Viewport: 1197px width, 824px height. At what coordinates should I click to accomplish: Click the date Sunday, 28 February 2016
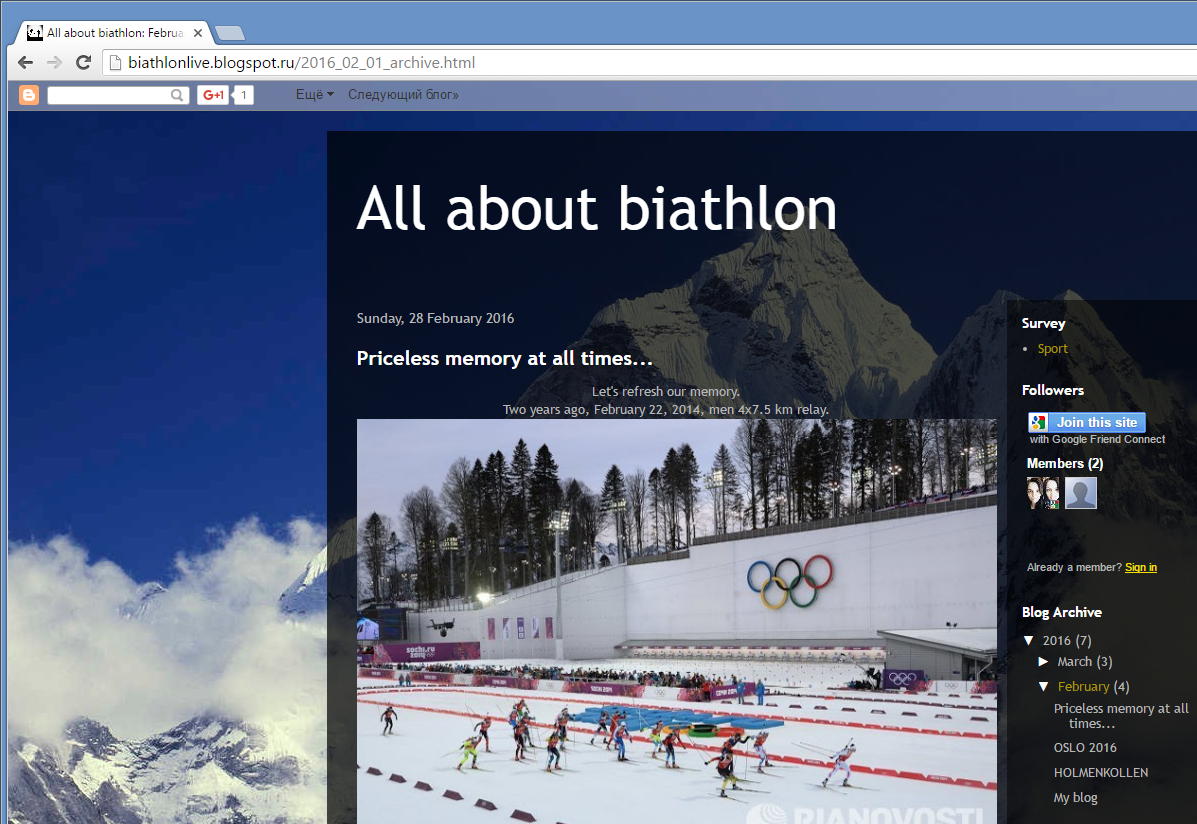pyautogui.click(x=435, y=318)
